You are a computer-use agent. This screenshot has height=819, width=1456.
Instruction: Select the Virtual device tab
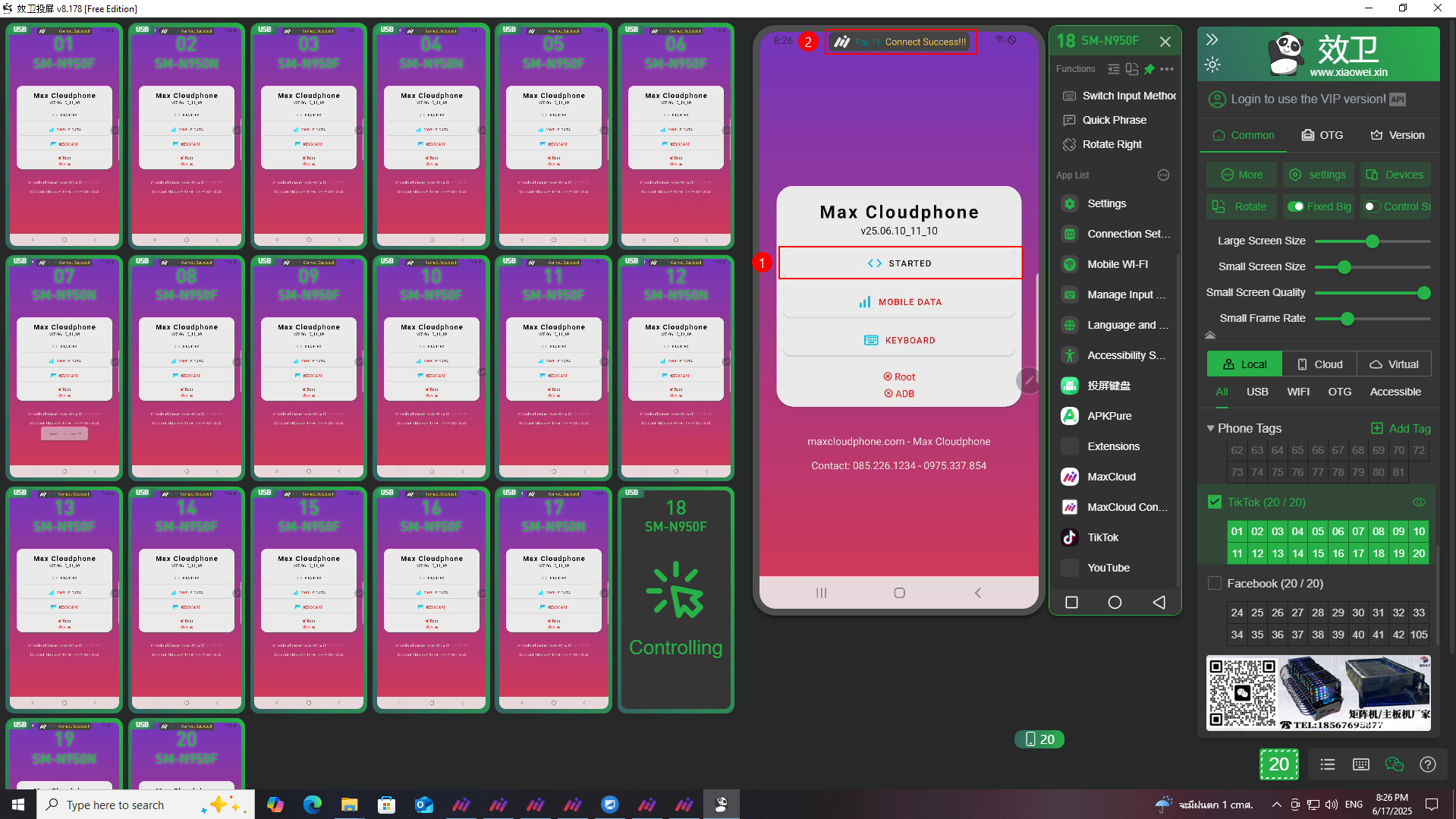coord(1395,364)
